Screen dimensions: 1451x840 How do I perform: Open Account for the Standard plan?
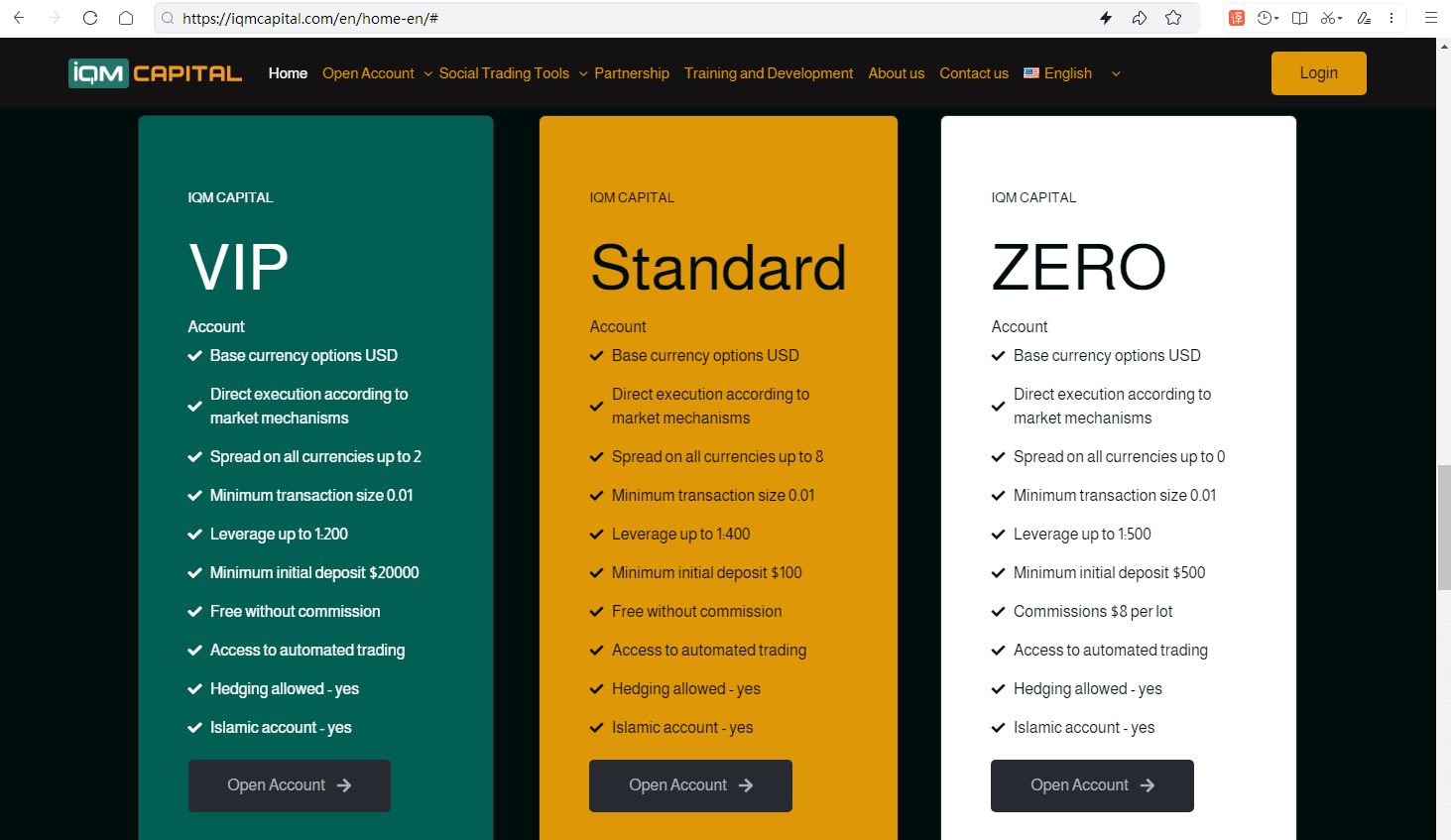point(690,785)
